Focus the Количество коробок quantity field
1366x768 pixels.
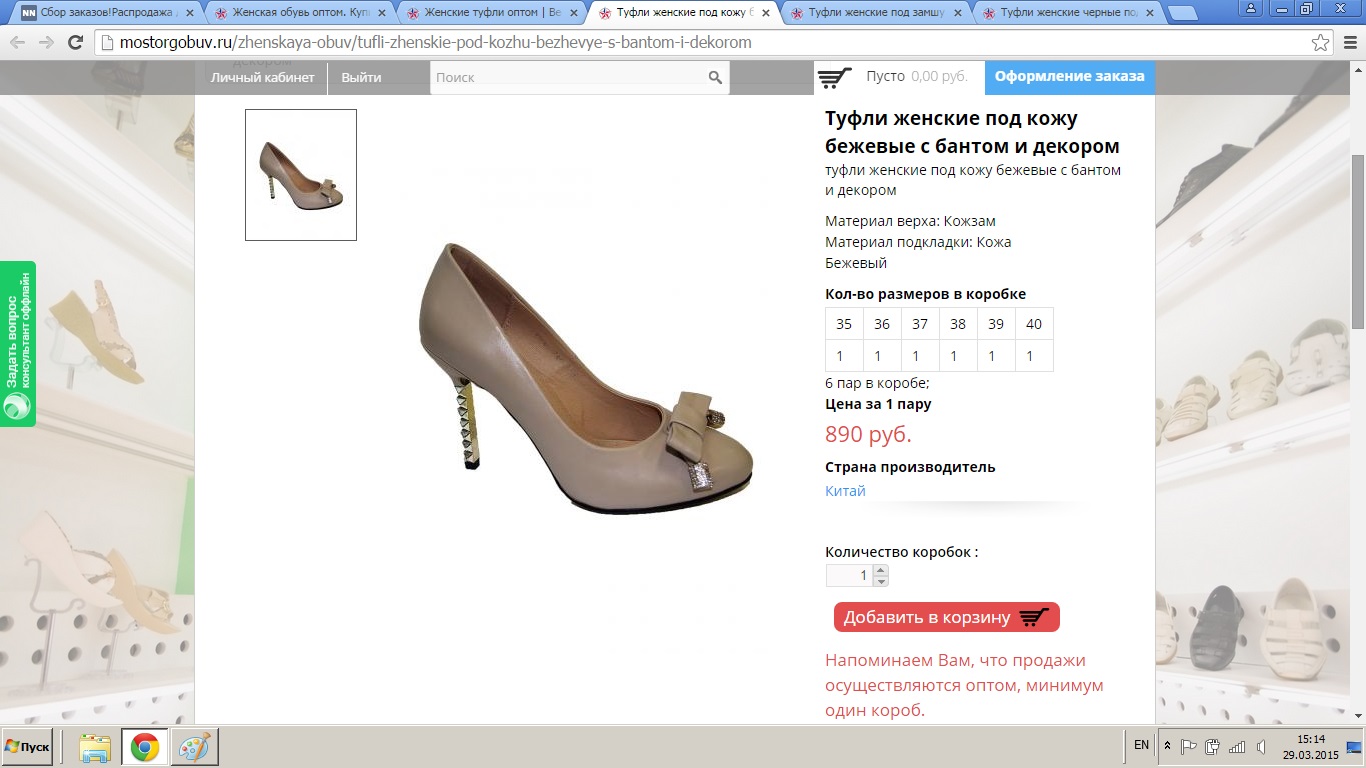849,575
